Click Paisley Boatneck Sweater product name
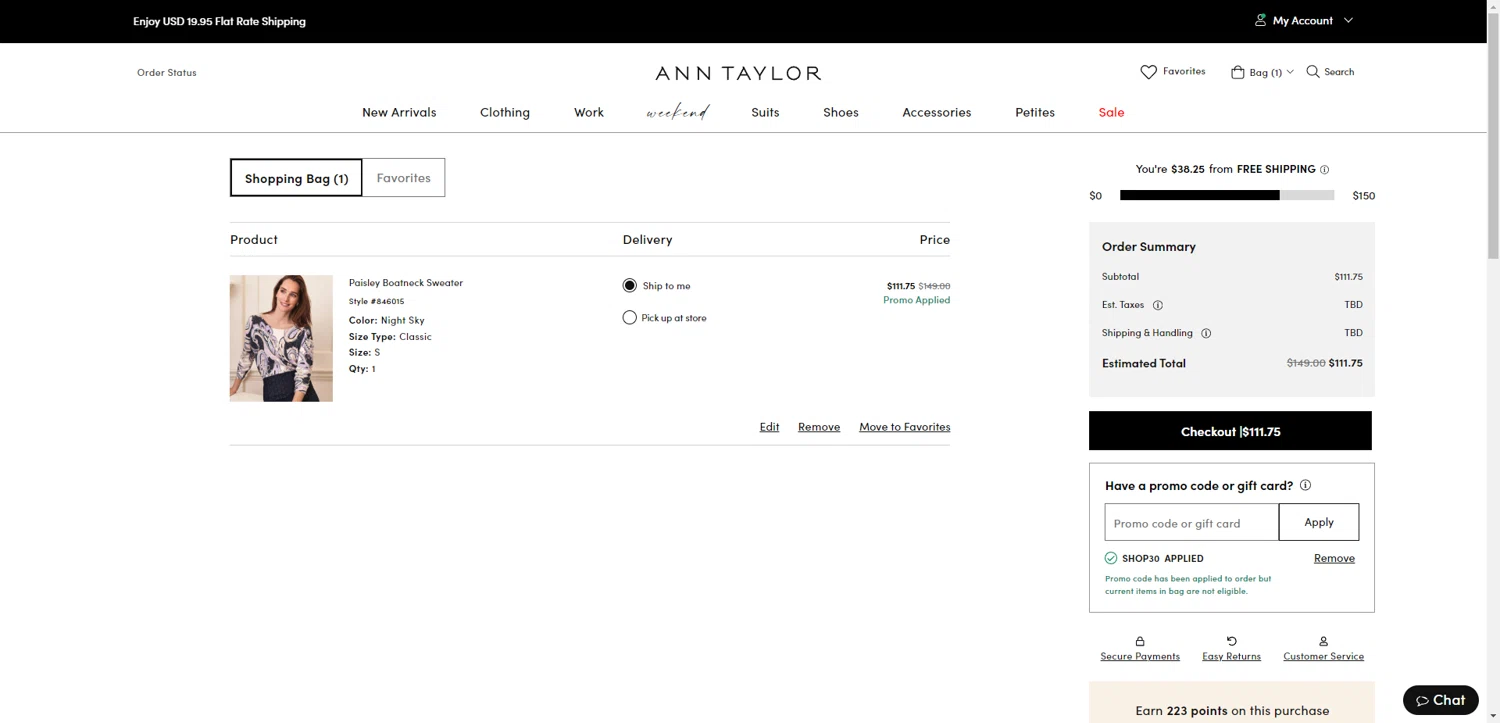 tap(406, 282)
